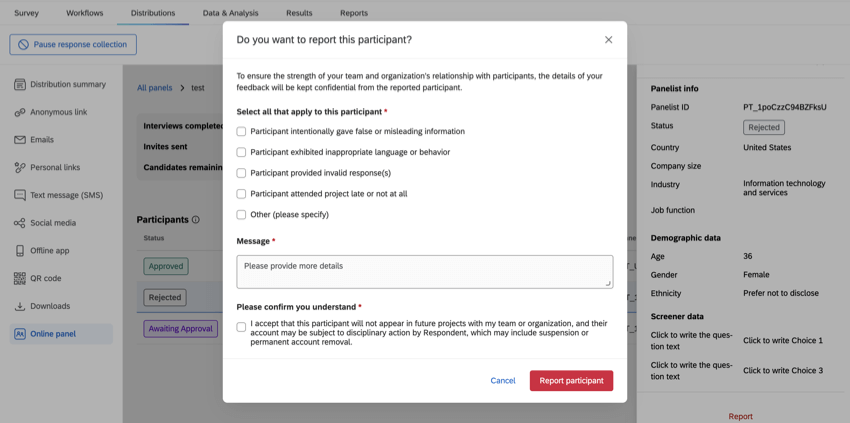Click the Distribution summary icon
Image resolution: width=850 pixels, height=423 pixels.
pyautogui.click(x=20, y=84)
